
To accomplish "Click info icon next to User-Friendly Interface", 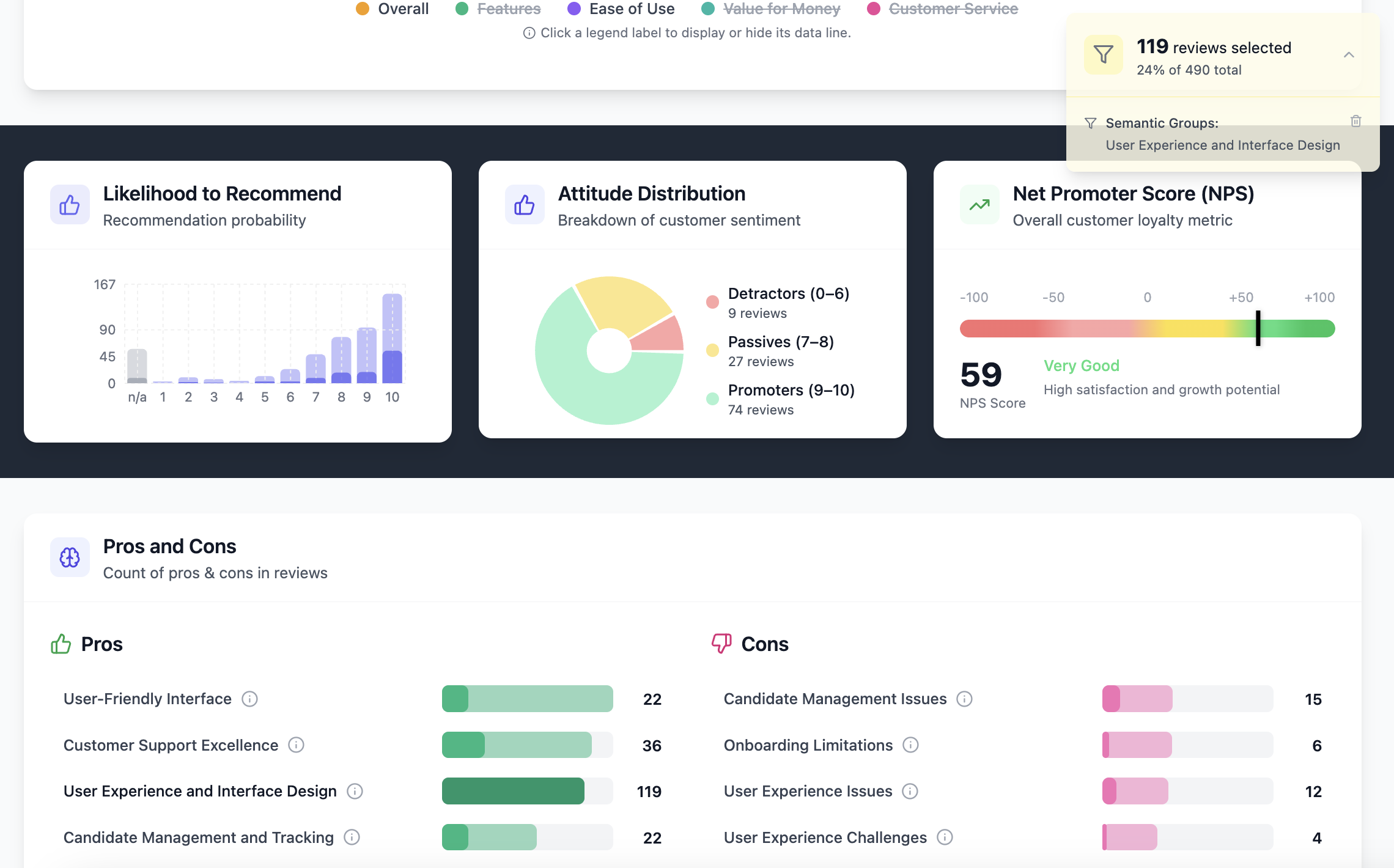I will pos(249,699).
